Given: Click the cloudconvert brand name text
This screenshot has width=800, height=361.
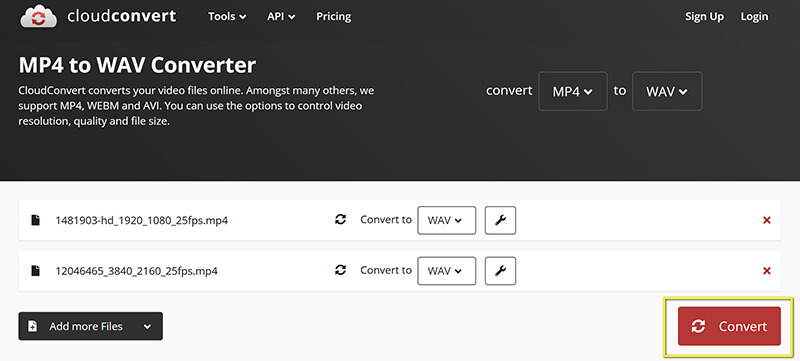Looking at the screenshot, I should pyautogui.click(x=122, y=16).
